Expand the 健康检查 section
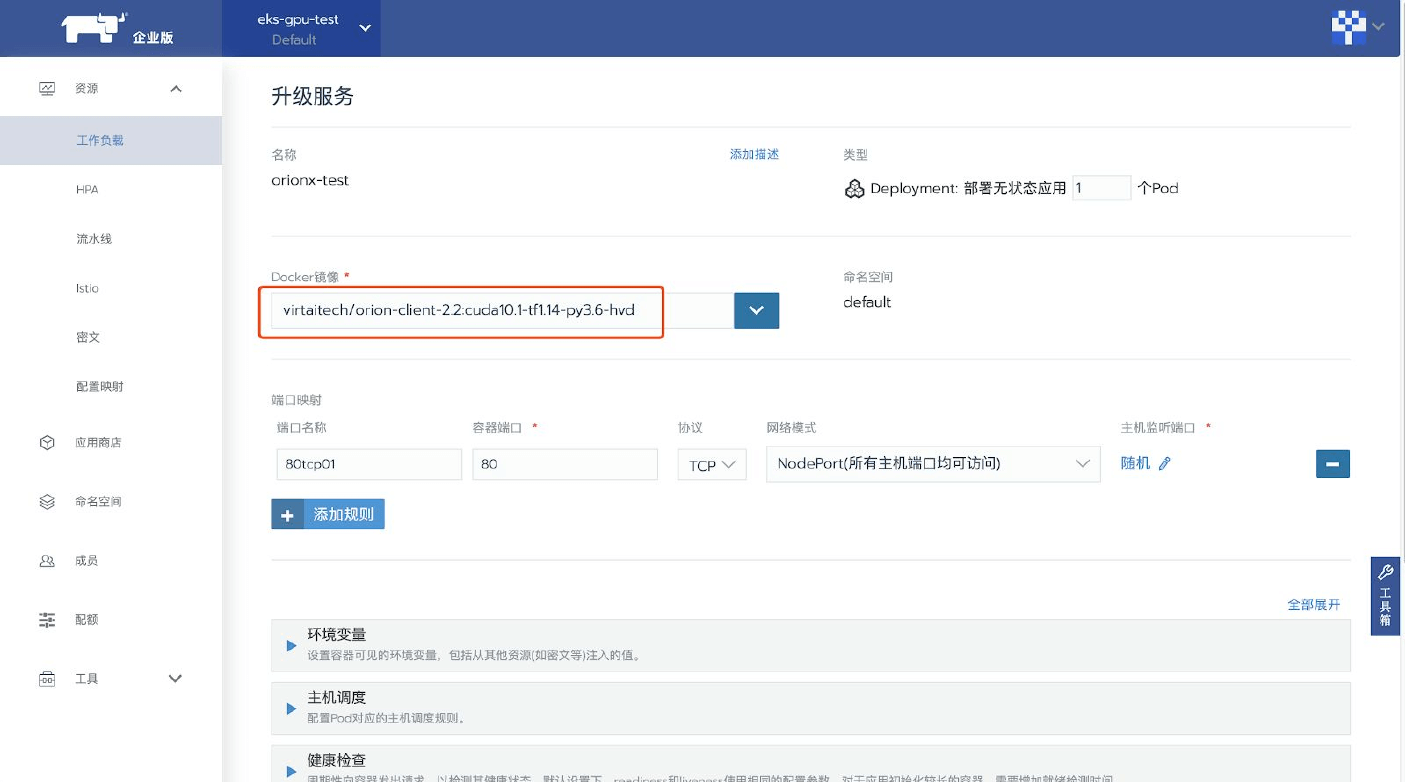This screenshot has width=1405, height=782. (811, 763)
